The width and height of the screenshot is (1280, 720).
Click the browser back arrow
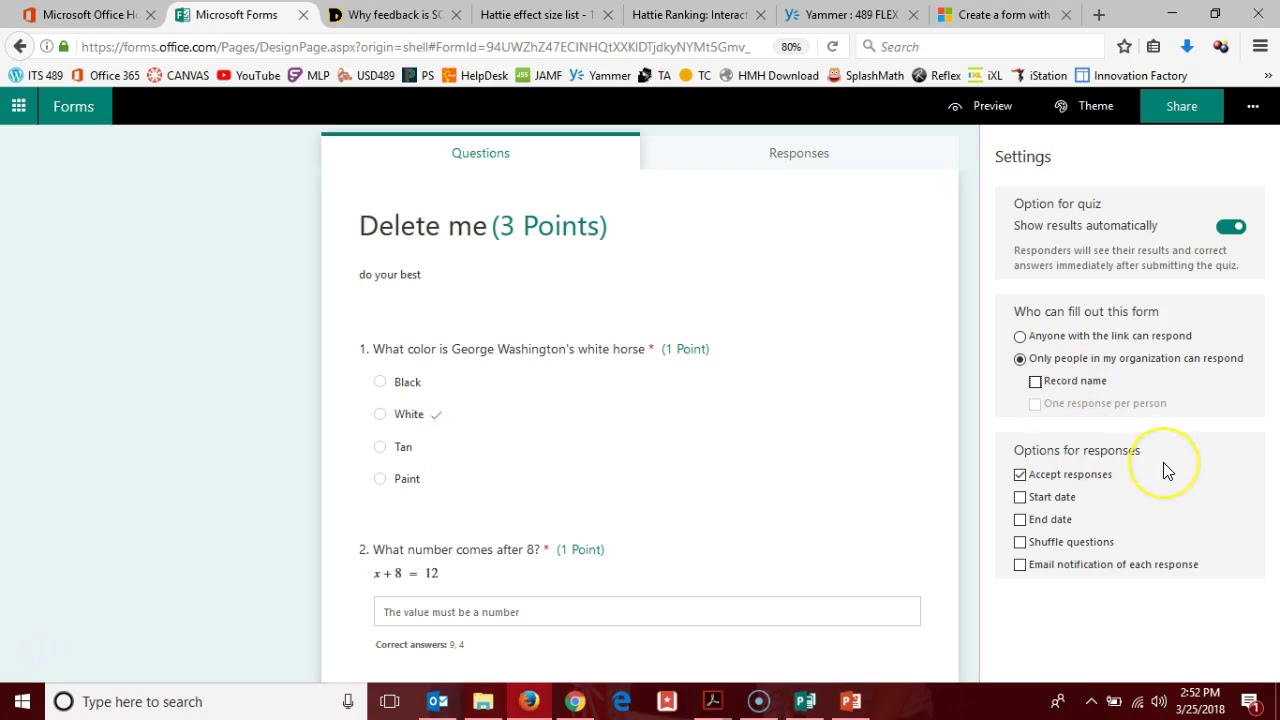[20, 46]
